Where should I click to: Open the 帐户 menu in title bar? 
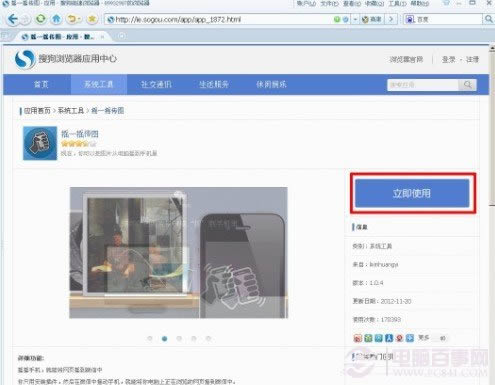[x=306, y=3]
